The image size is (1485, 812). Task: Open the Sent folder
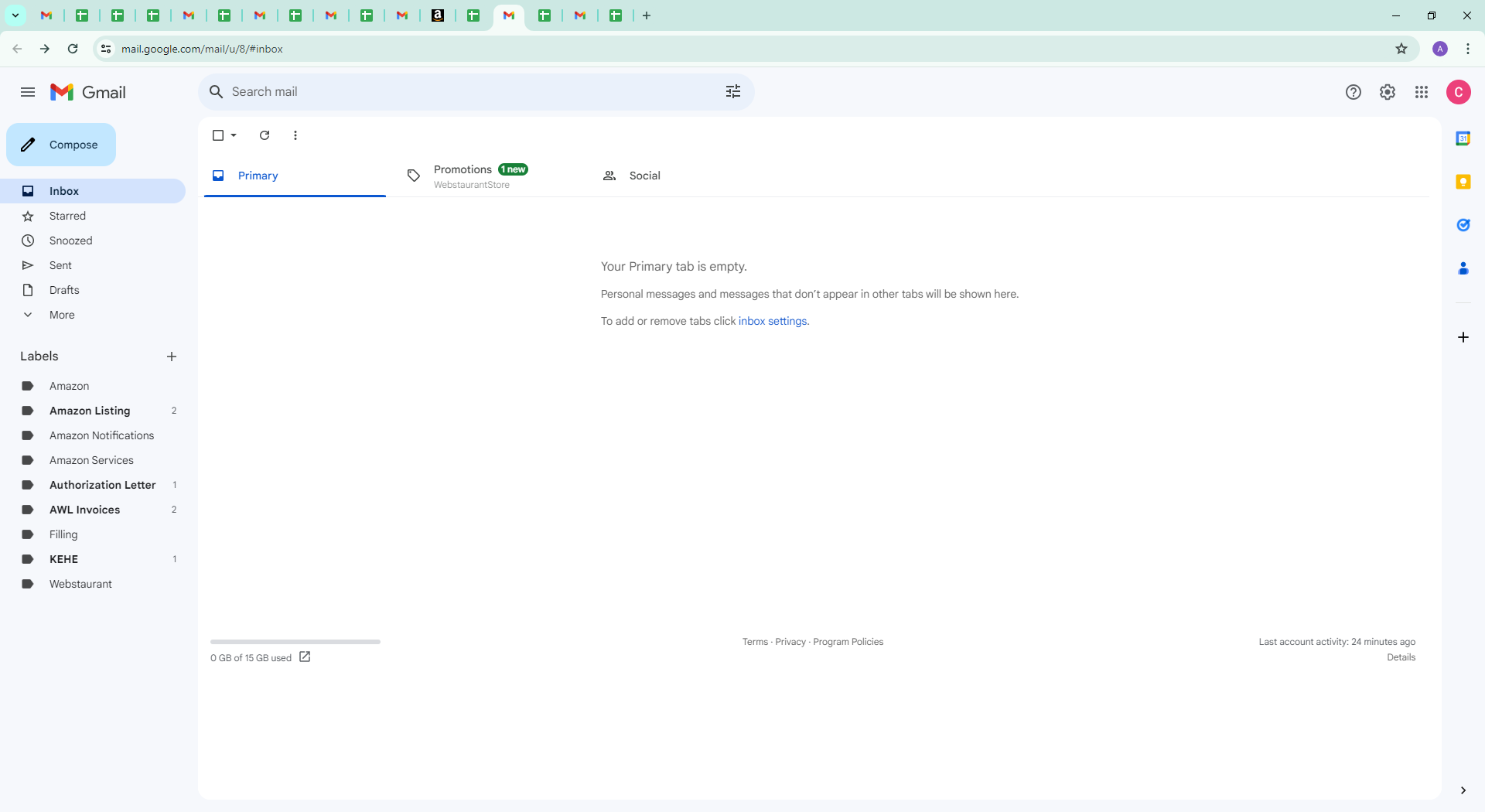click(x=93, y=265)
